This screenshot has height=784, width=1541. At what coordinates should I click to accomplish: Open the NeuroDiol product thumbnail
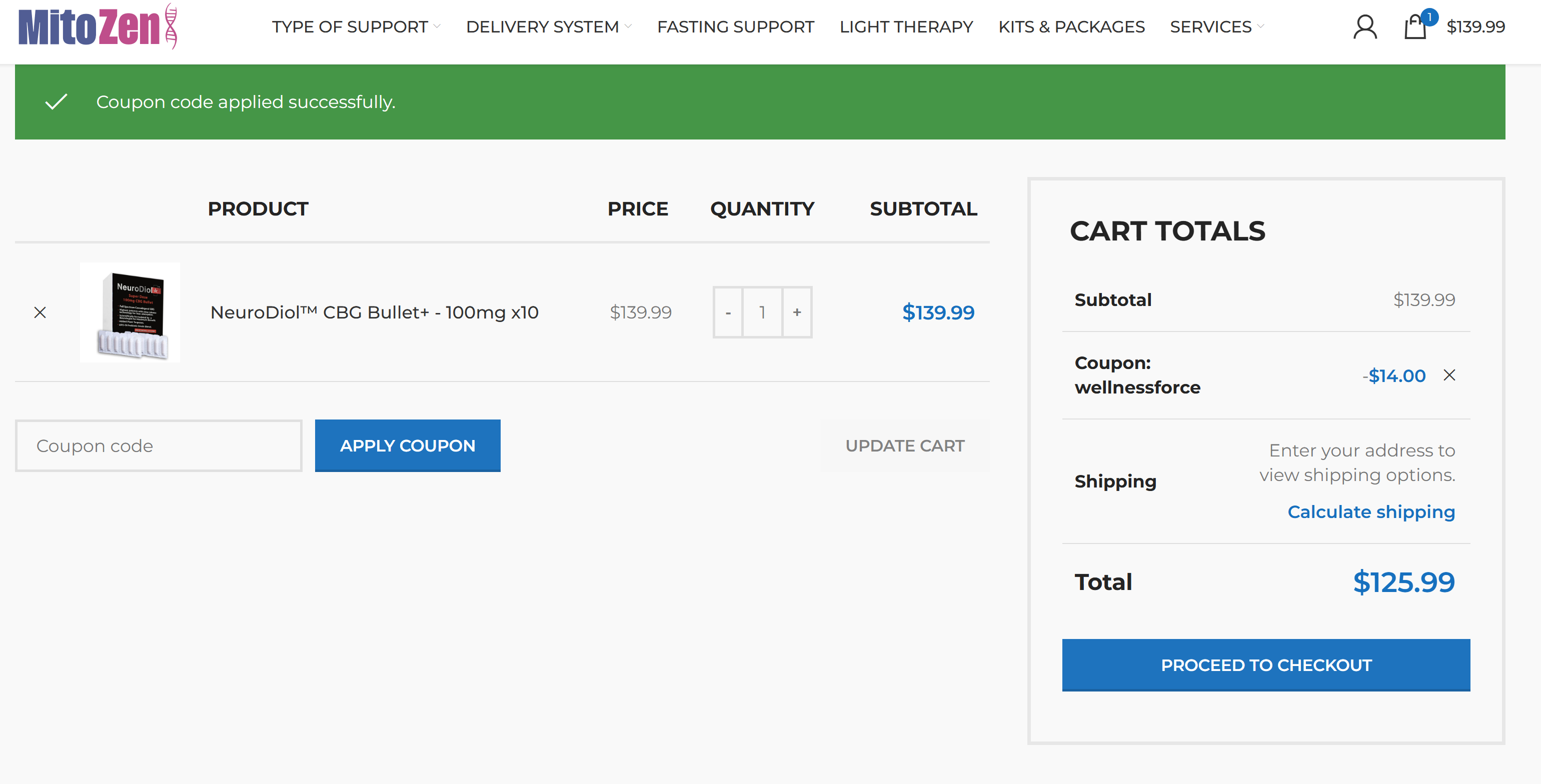coord(130,312)
